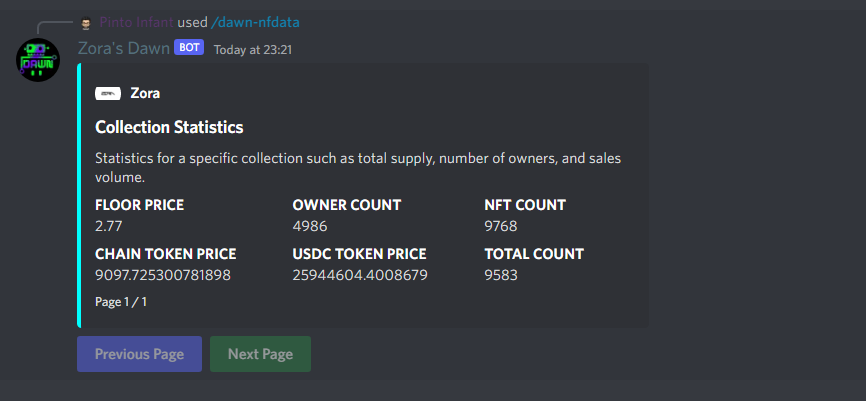866x401 pixels.
Task: Click the Chain Token Price value
Action: 163,275
